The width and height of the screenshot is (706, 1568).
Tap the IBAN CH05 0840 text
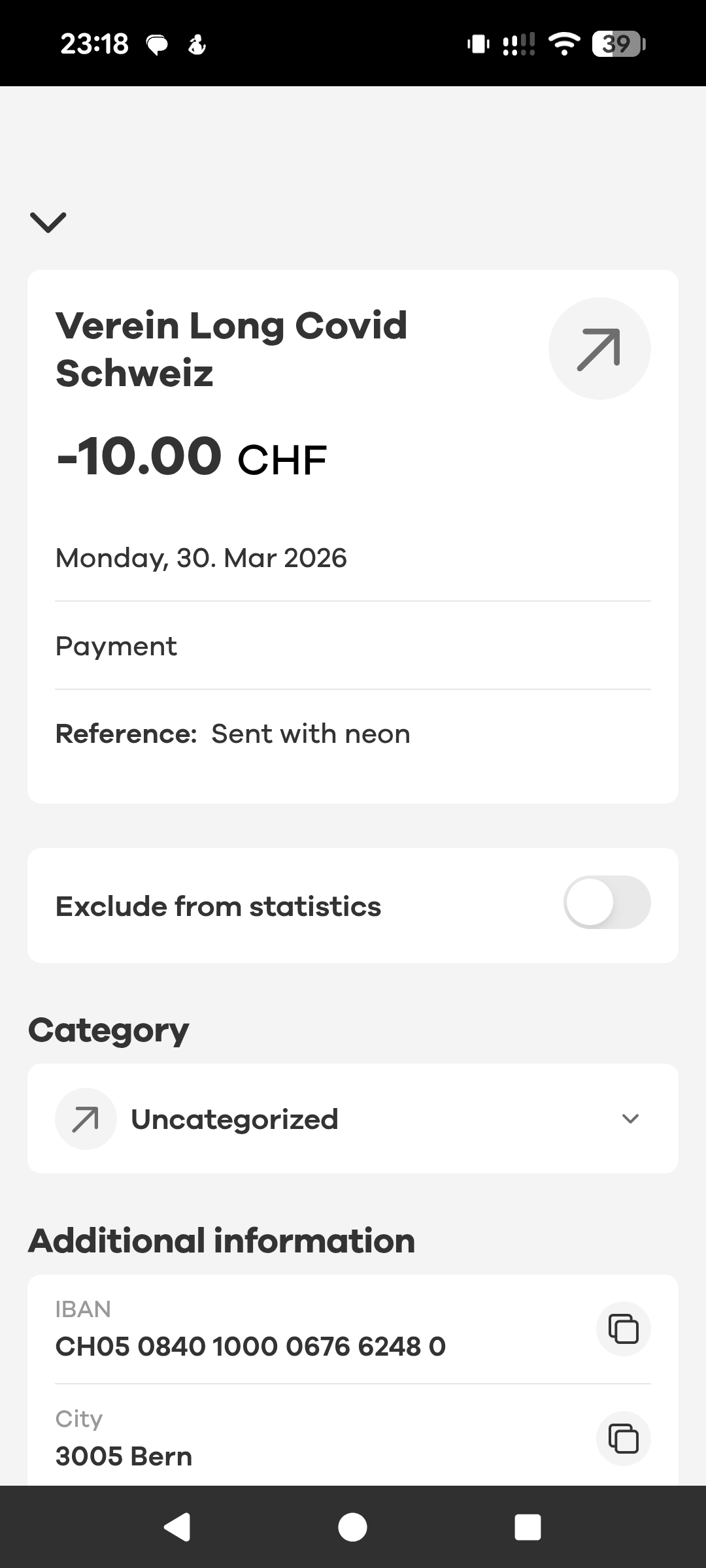[x=250, y=1346]
